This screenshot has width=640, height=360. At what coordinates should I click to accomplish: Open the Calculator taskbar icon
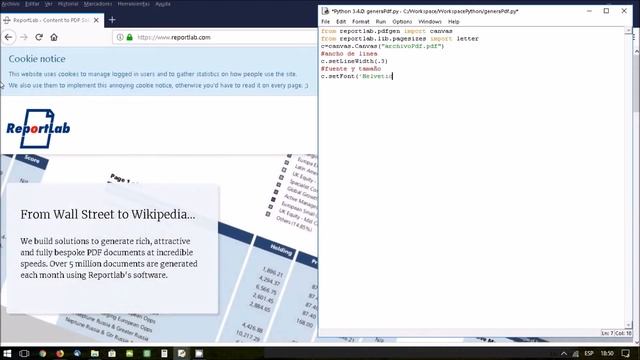(164, 353)
